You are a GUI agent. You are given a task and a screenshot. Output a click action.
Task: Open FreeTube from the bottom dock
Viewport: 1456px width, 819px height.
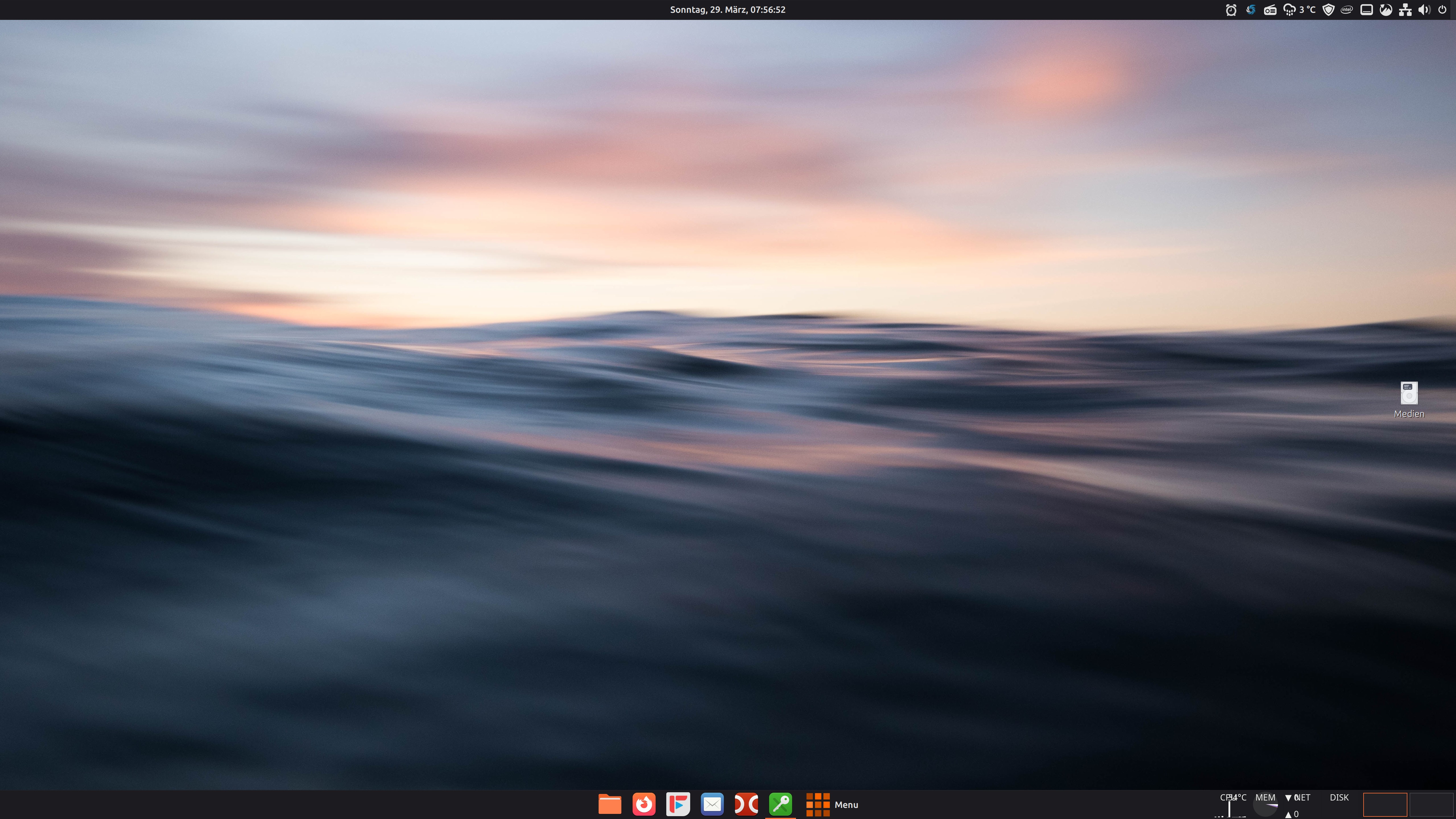tap(678, 804)
